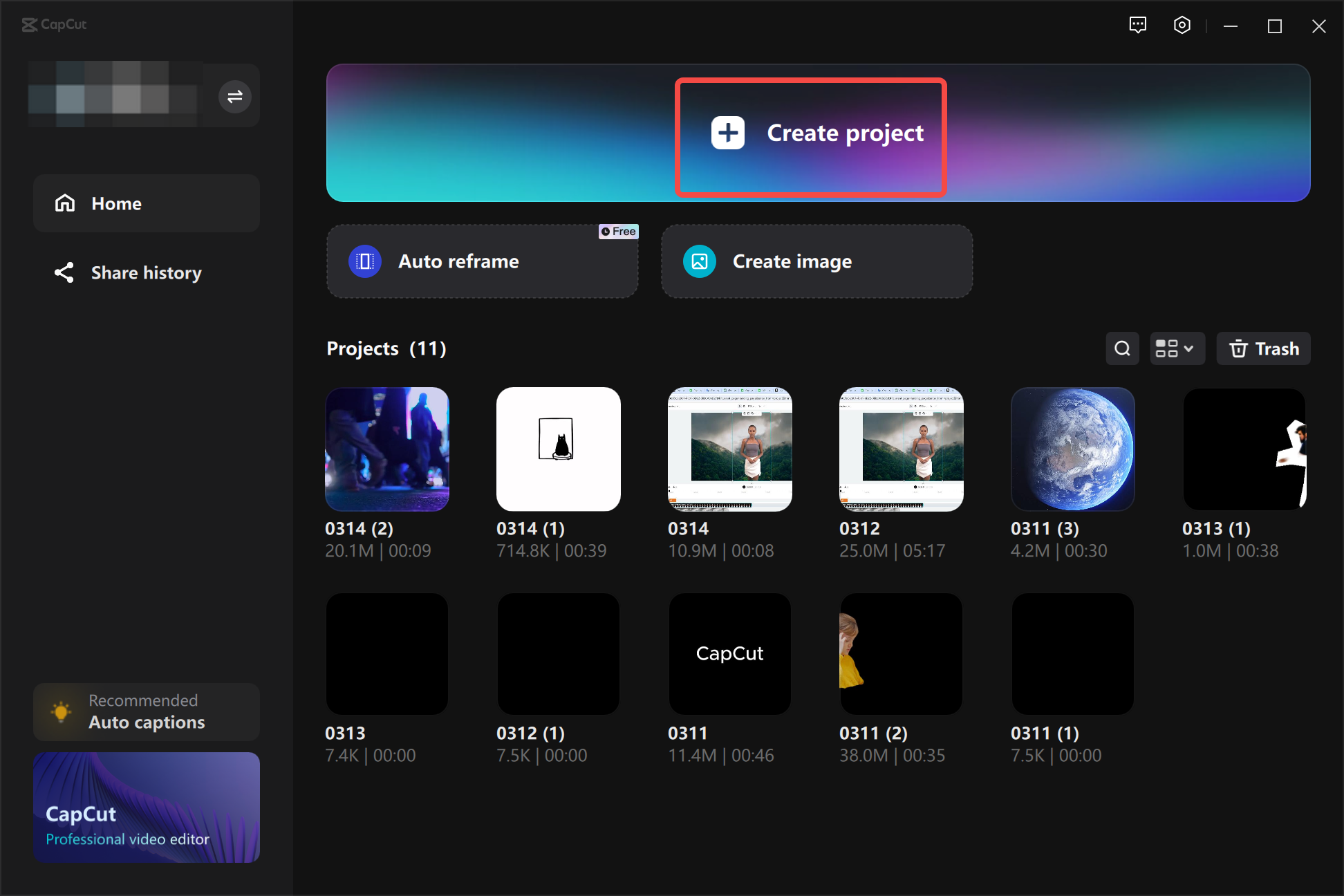Open the feedback message icon top right
1344x896 pixels.
coord(1138,25)
